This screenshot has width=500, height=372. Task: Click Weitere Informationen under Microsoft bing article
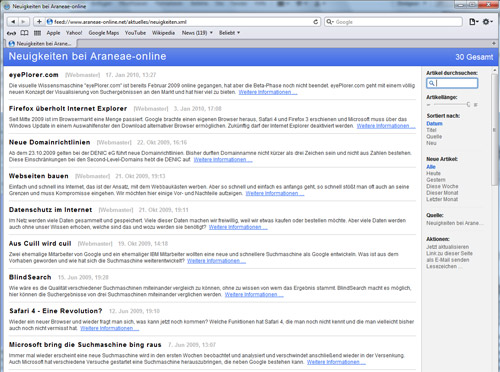click(336, 362)
